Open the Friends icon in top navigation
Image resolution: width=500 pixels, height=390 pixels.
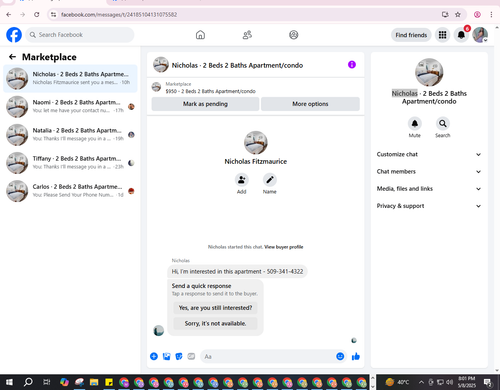[x=247, y=35]
